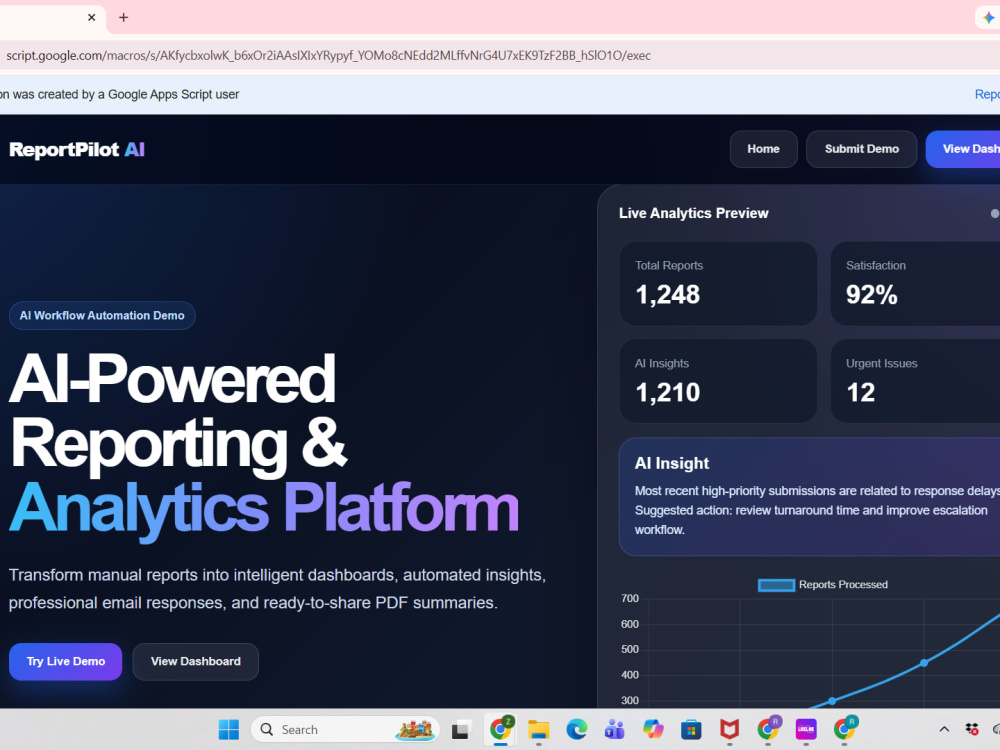The height and width of the screenshot is (750, 1000).
Task: Click the taskbar Search box
Action: click(x=346, y=730)
